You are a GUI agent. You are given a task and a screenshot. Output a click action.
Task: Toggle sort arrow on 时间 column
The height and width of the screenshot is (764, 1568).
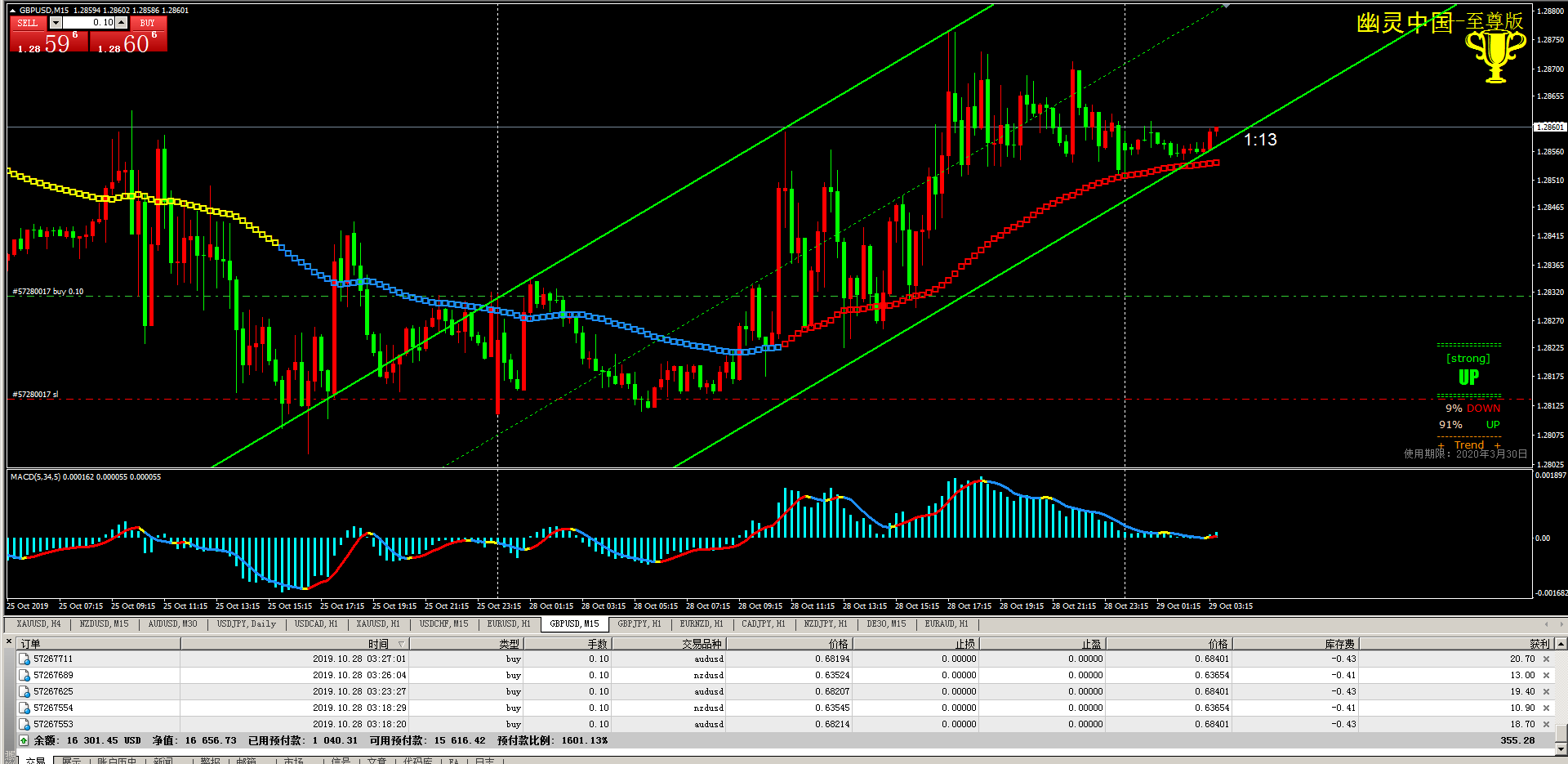(400, 644)
